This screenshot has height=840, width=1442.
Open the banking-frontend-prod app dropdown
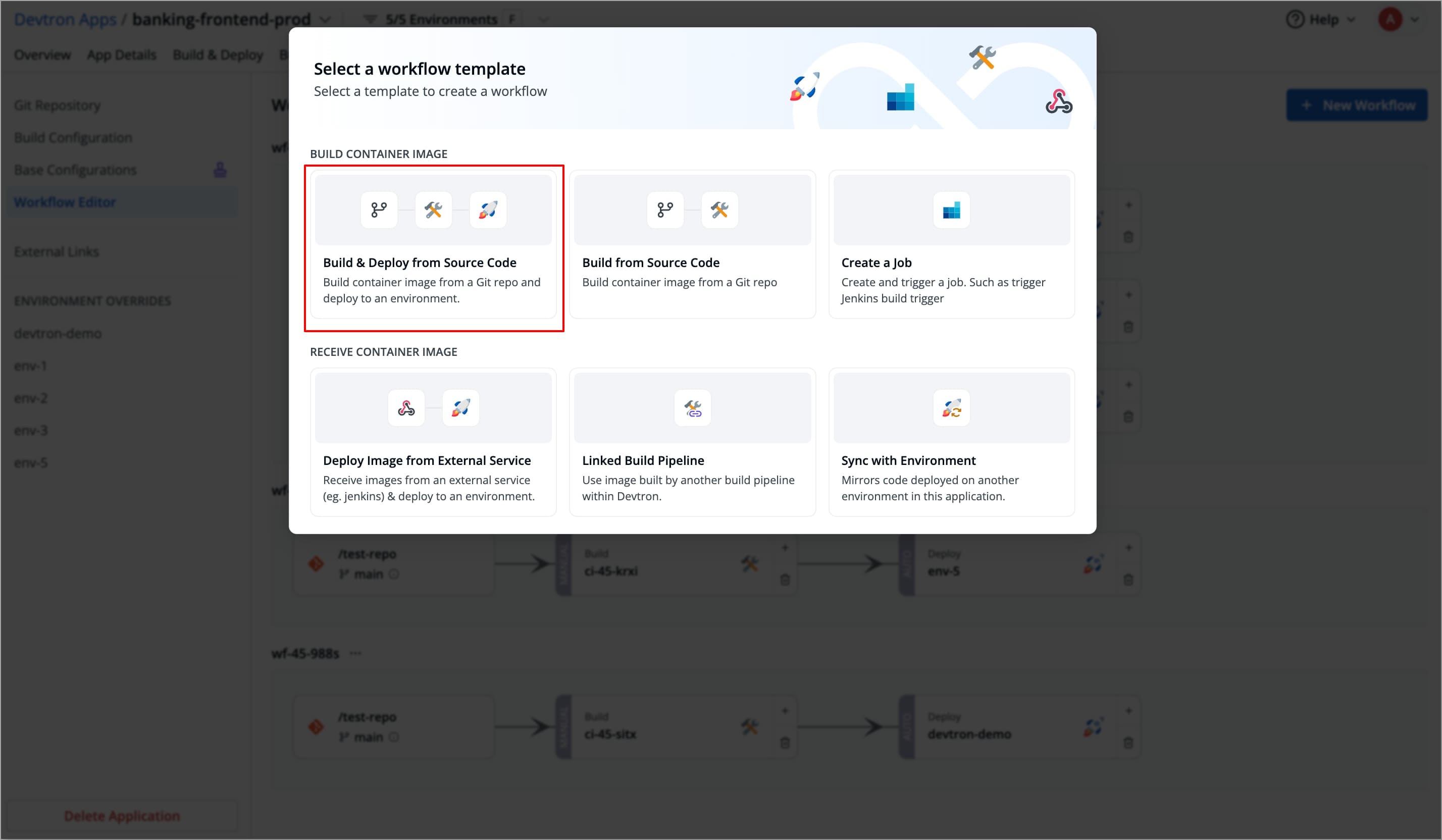(x=326, y=19)
